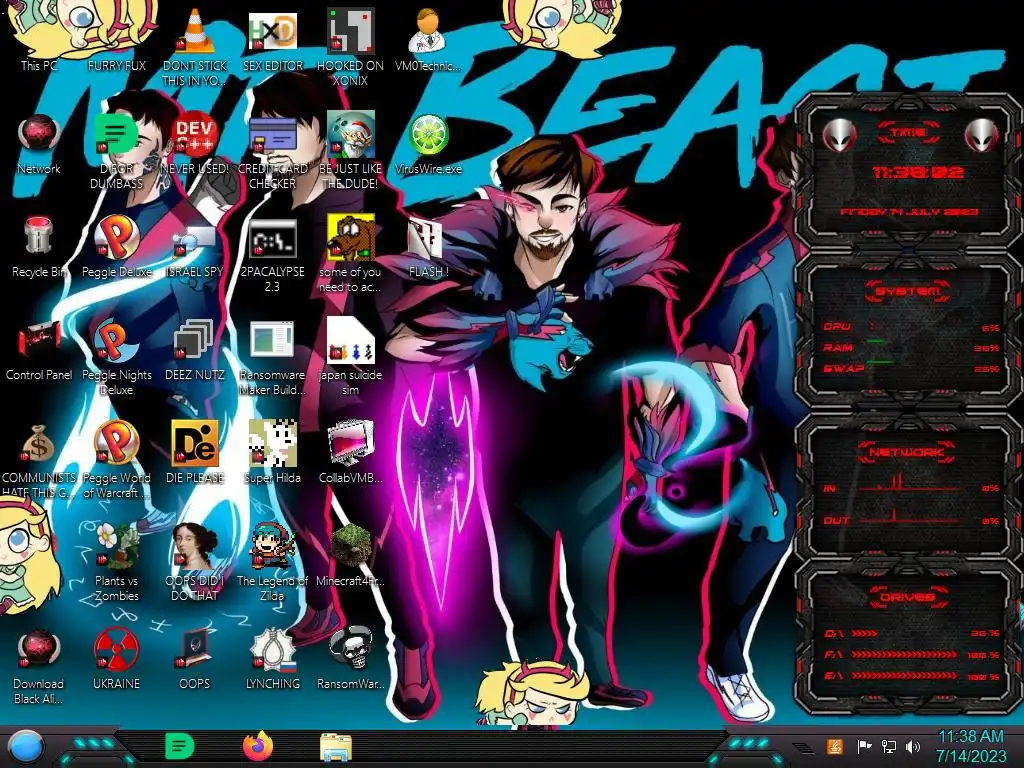The height and width of the screenshot is (768, 1024).
Task: Click the Ransomware Maker Build icon
Action: click(272, 357)
